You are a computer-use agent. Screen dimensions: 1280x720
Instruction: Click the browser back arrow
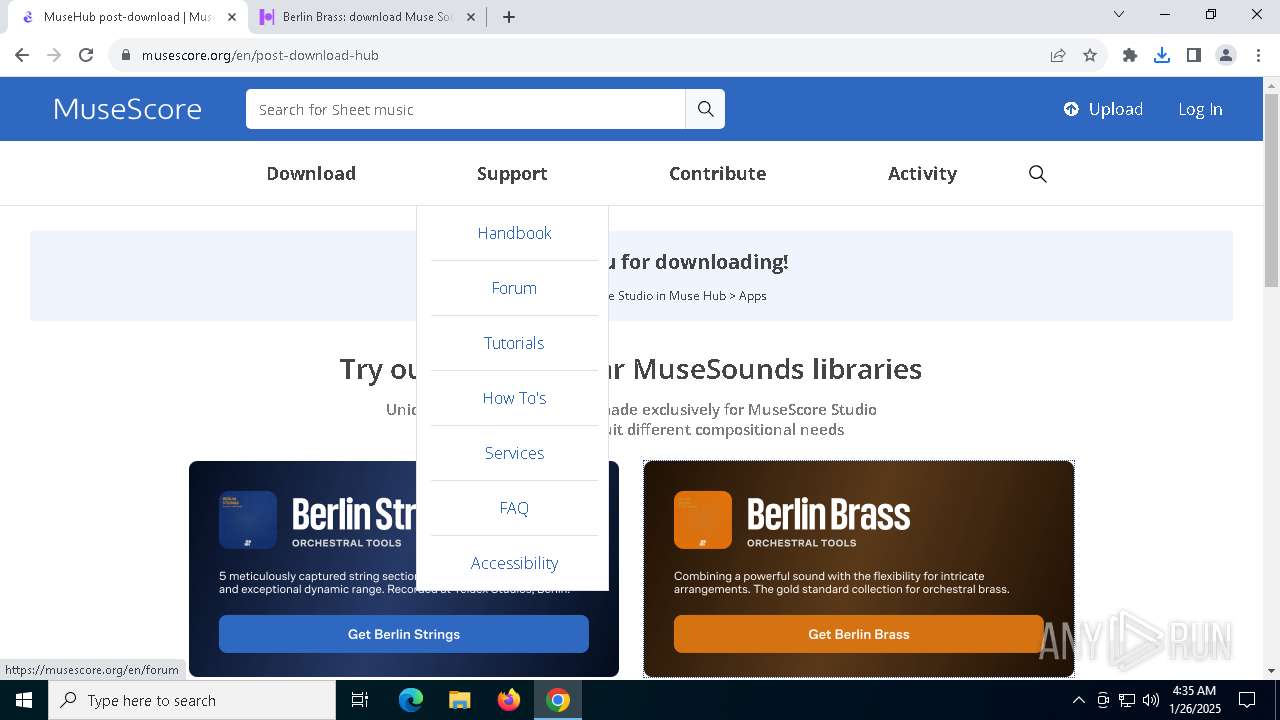point(22,55)
